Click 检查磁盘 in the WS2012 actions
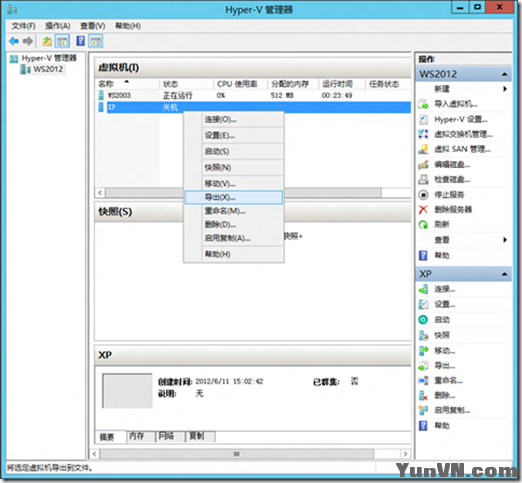This screenshot has height=483, width=522. [452, 180]
